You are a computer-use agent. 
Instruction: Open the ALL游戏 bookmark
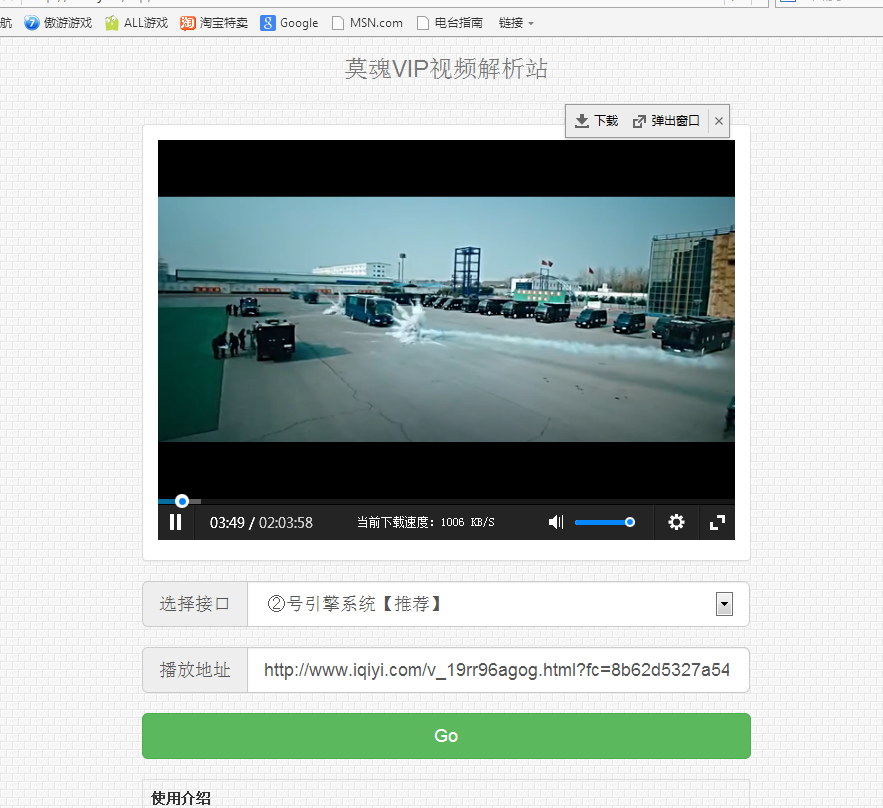coord(137,23)
